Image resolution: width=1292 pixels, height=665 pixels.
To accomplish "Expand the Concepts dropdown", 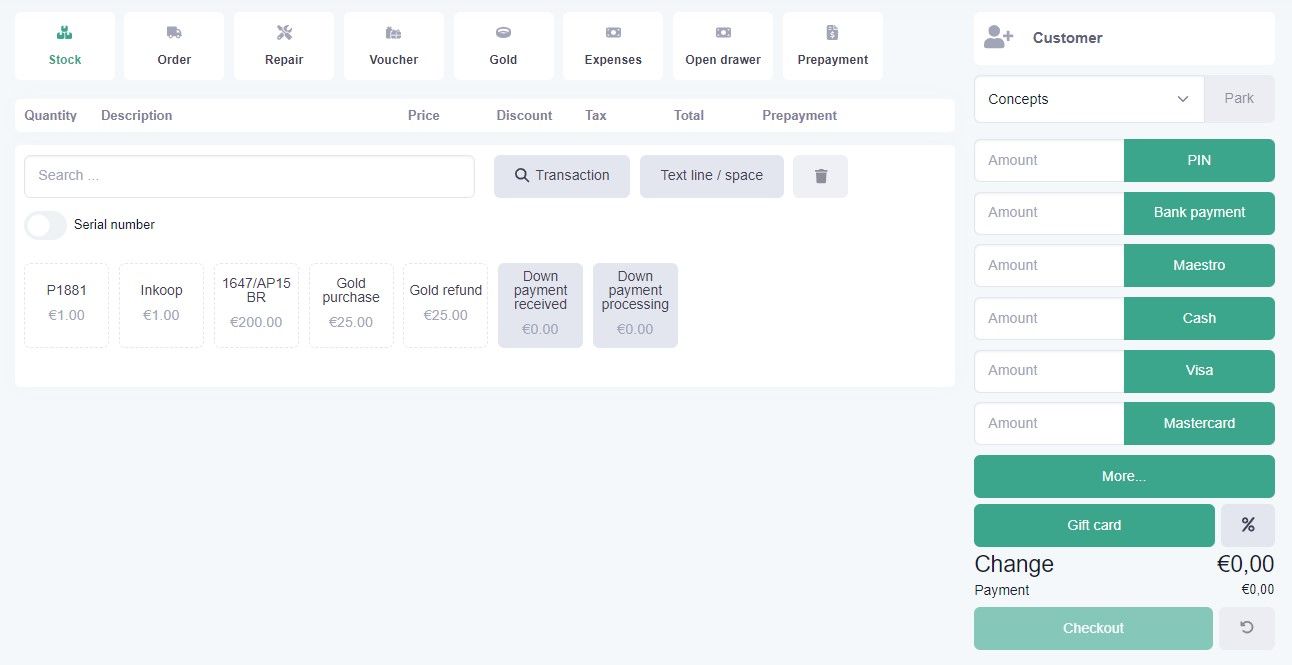I will pyautogui.click(x=1088, y=99).
